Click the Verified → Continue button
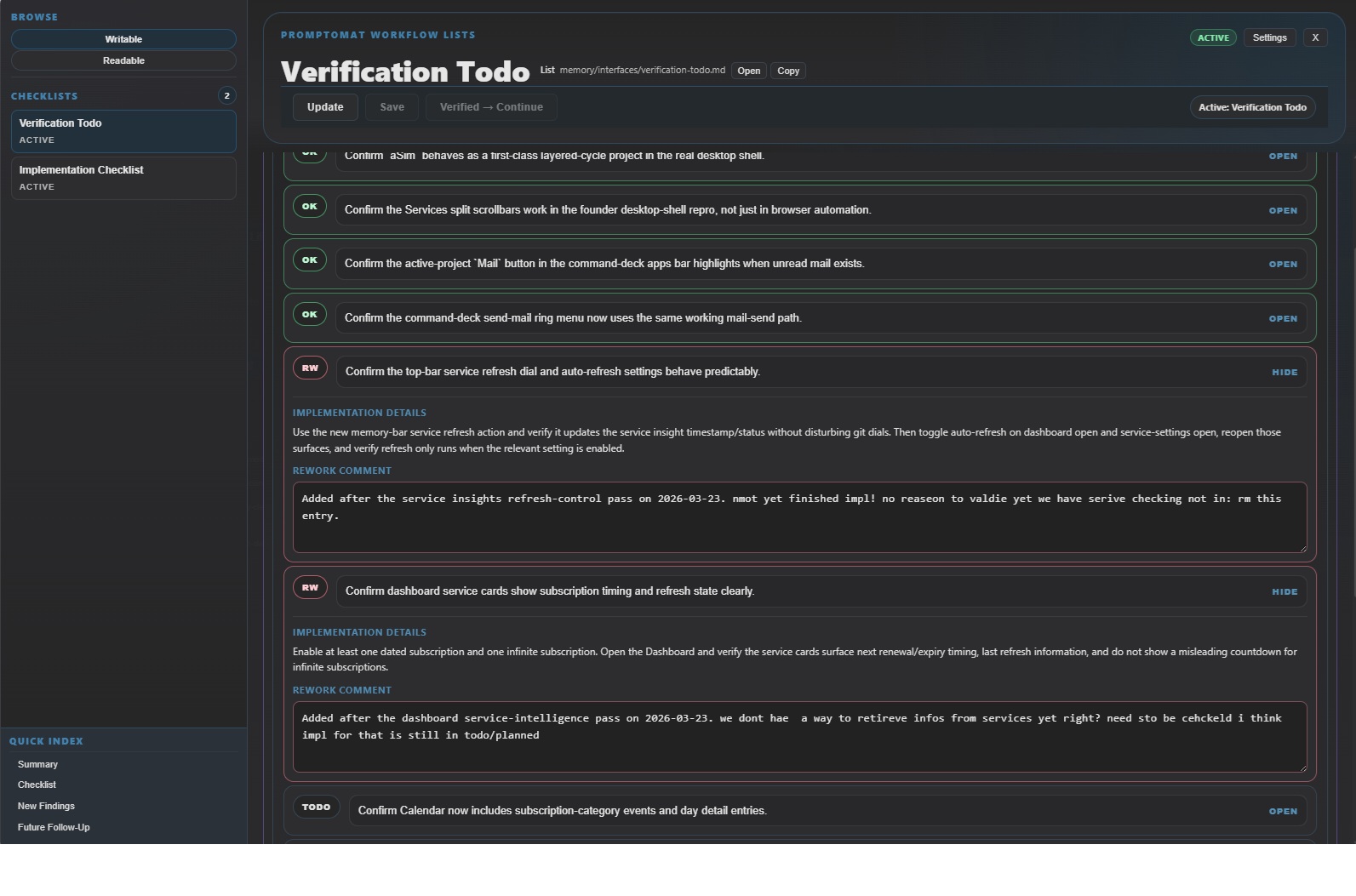The width and height of the screenshot is (1356, 896). tap(491, 107)
